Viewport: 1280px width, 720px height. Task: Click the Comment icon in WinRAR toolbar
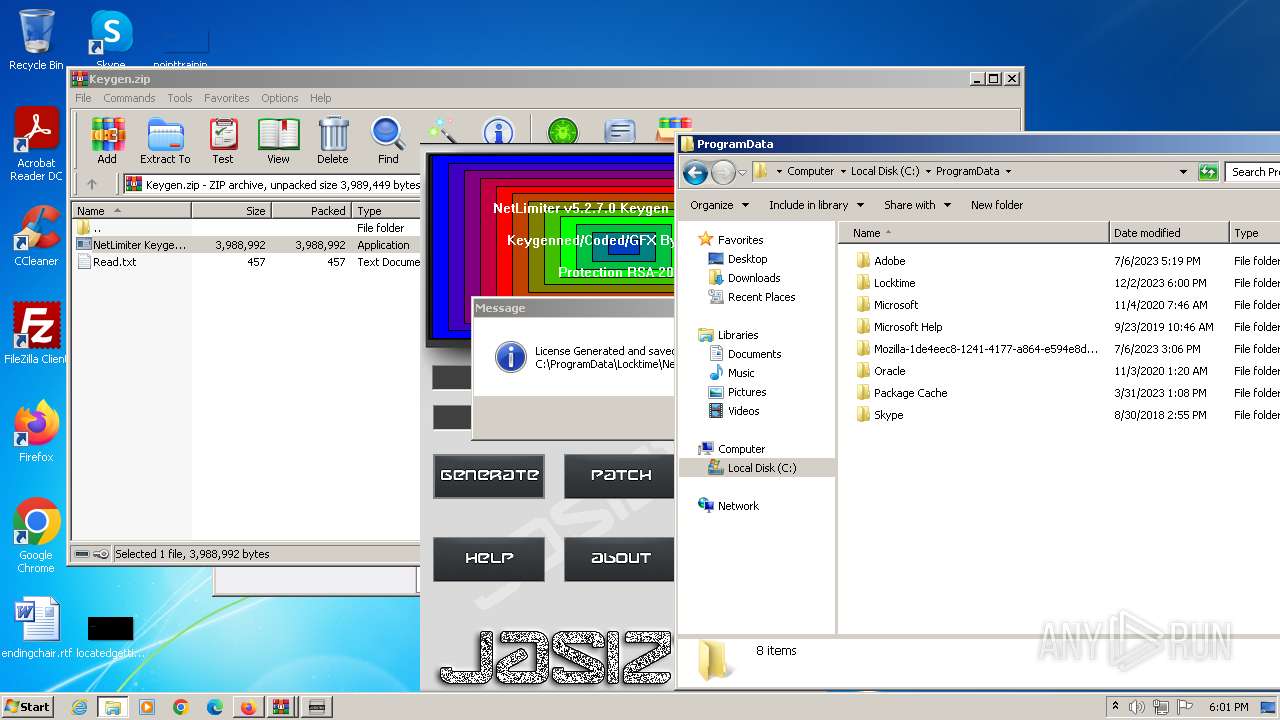click(x=620, y=131)
